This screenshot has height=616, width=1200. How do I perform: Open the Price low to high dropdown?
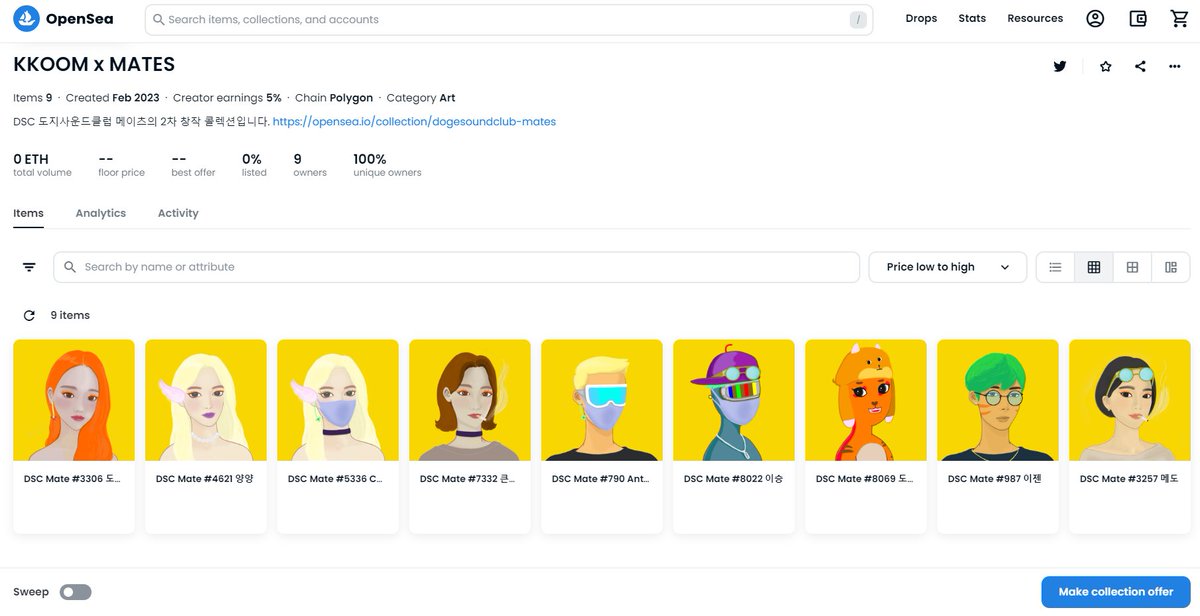pos(947,267)
